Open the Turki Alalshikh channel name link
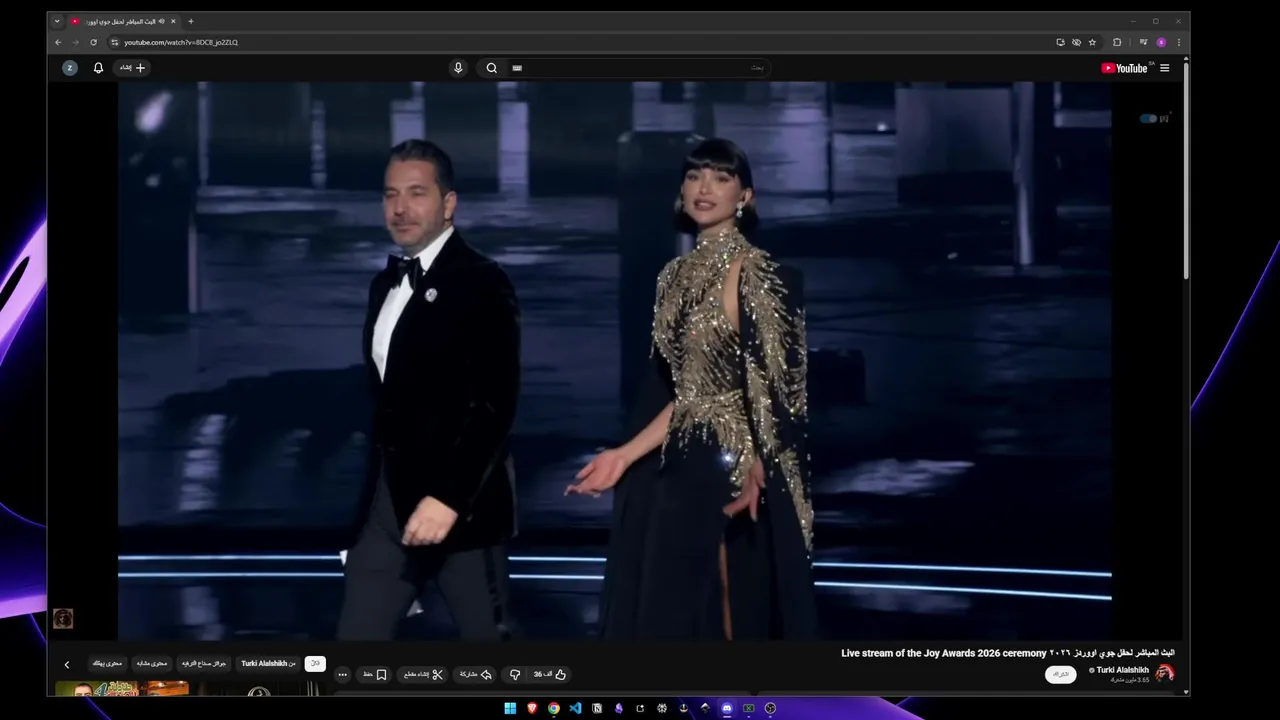Screen dimensions: 1280x720 [1122, 670]
